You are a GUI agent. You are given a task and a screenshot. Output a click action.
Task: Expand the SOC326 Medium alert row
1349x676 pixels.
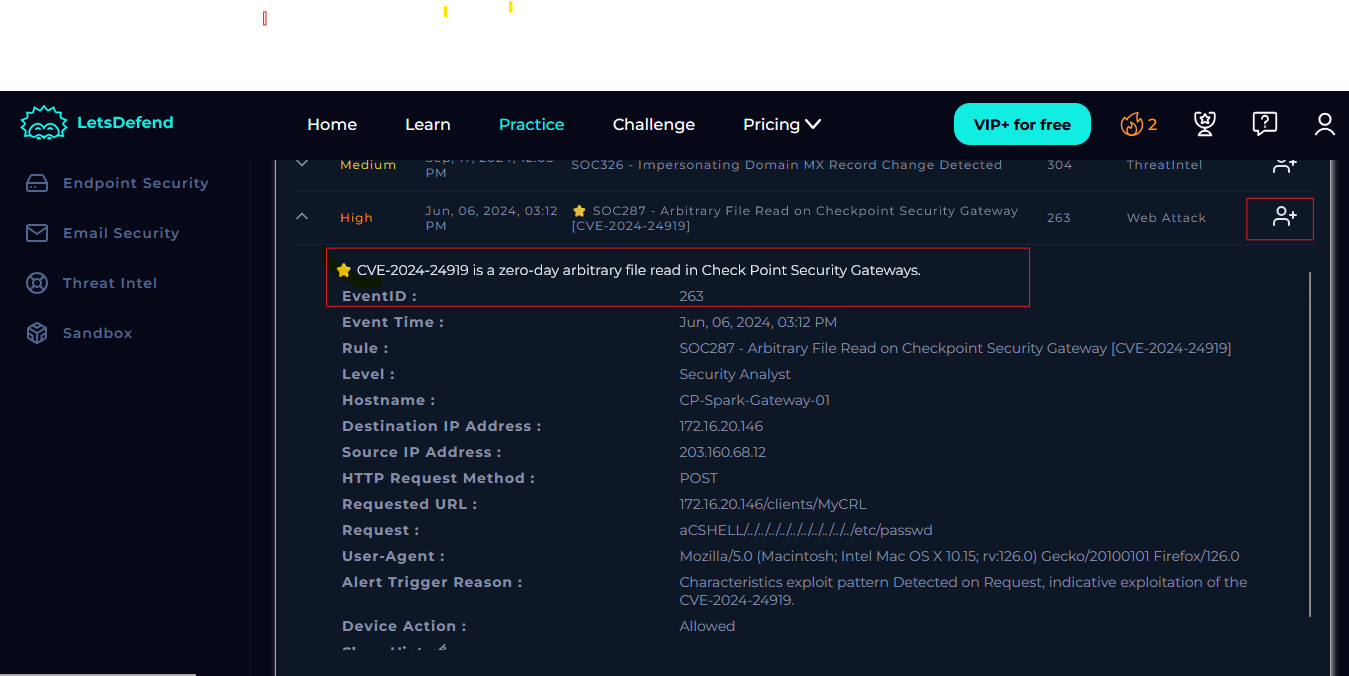pos(302,163)
